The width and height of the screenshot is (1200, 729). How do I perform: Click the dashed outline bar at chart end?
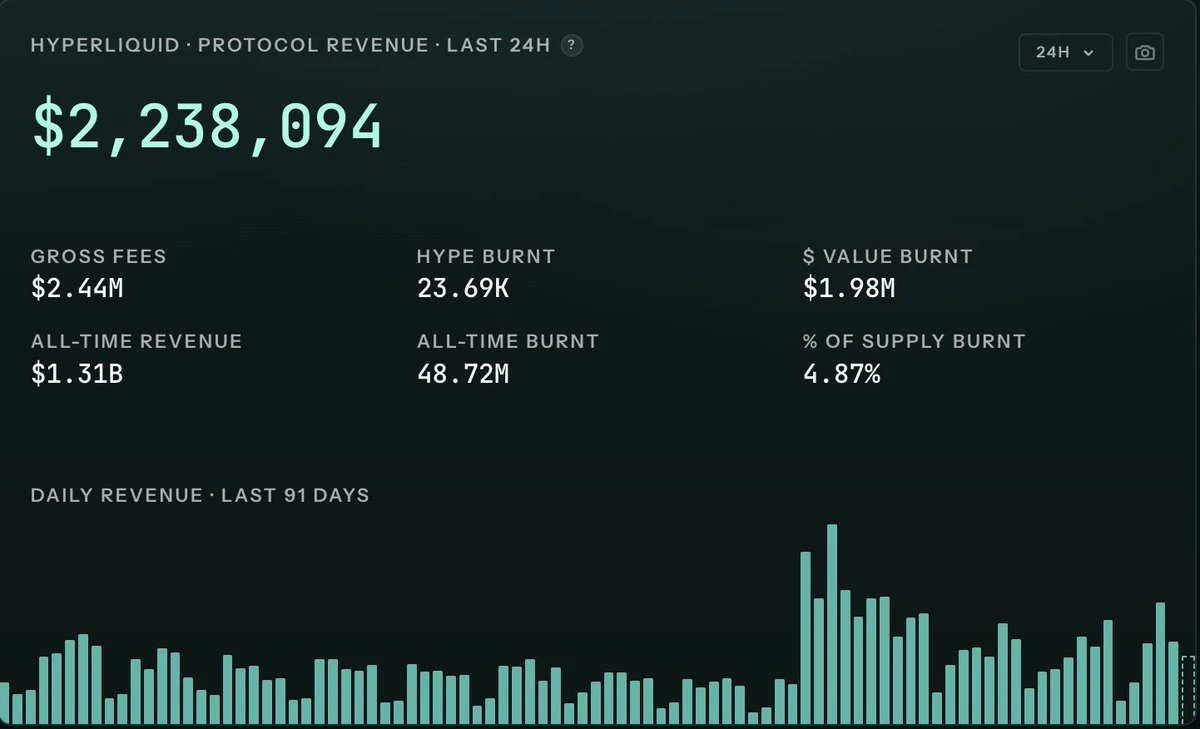pos(1188,690)
